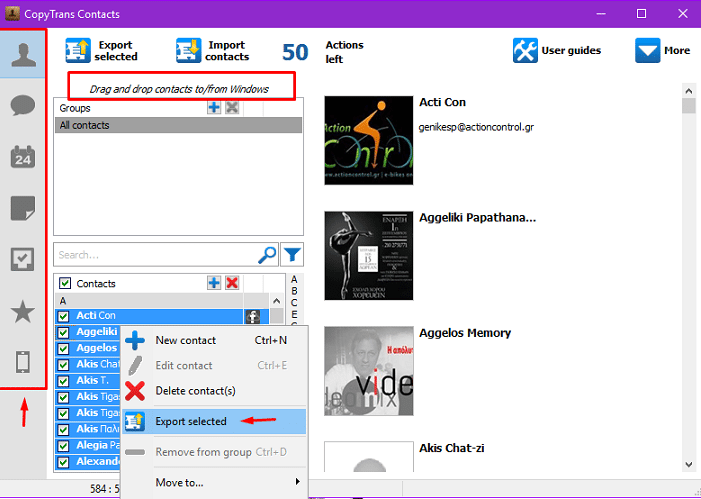Open the contacts filter funnel
Screen dimensions: 701x499
tap(292, 255)
